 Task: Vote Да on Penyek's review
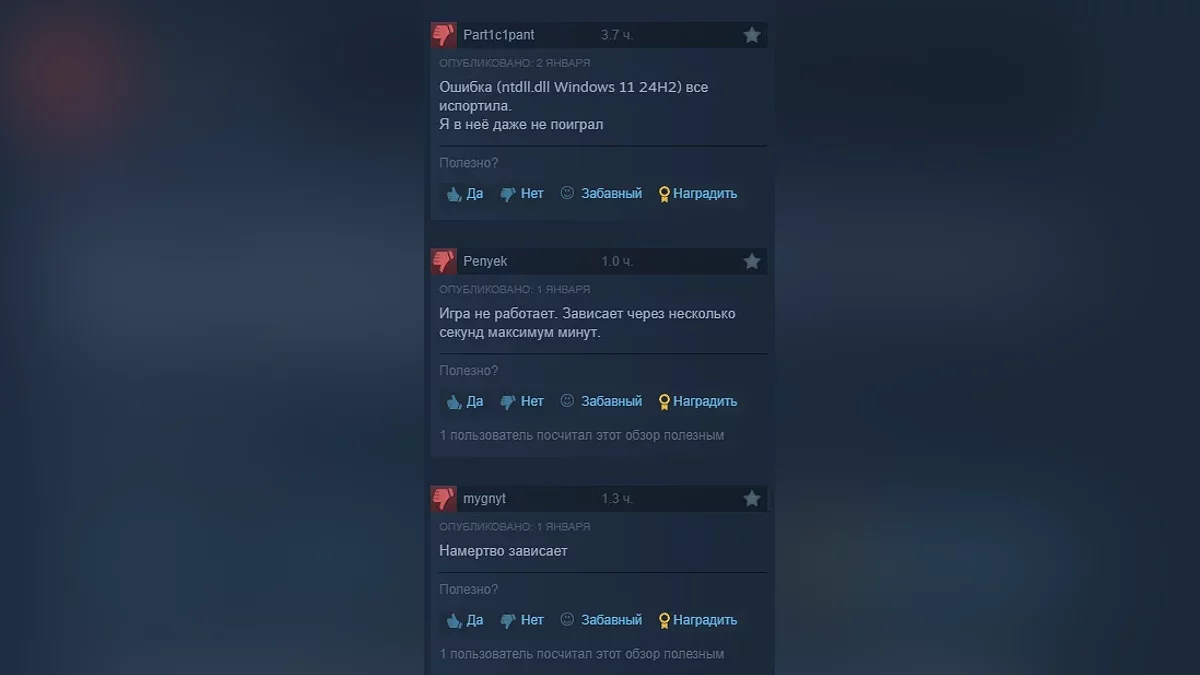tap(465, 401)
